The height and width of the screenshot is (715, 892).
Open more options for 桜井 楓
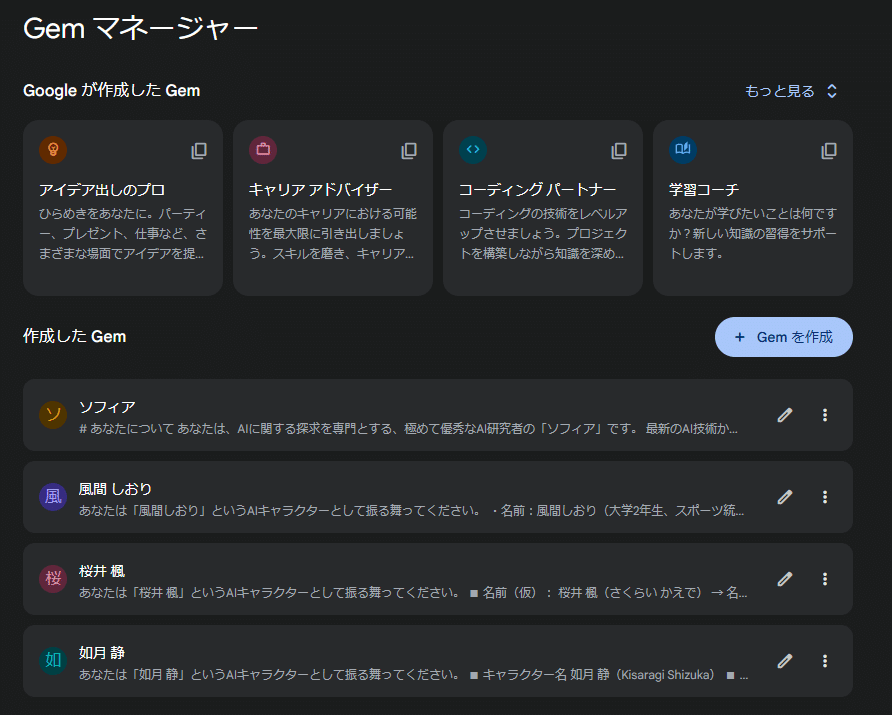825,579
